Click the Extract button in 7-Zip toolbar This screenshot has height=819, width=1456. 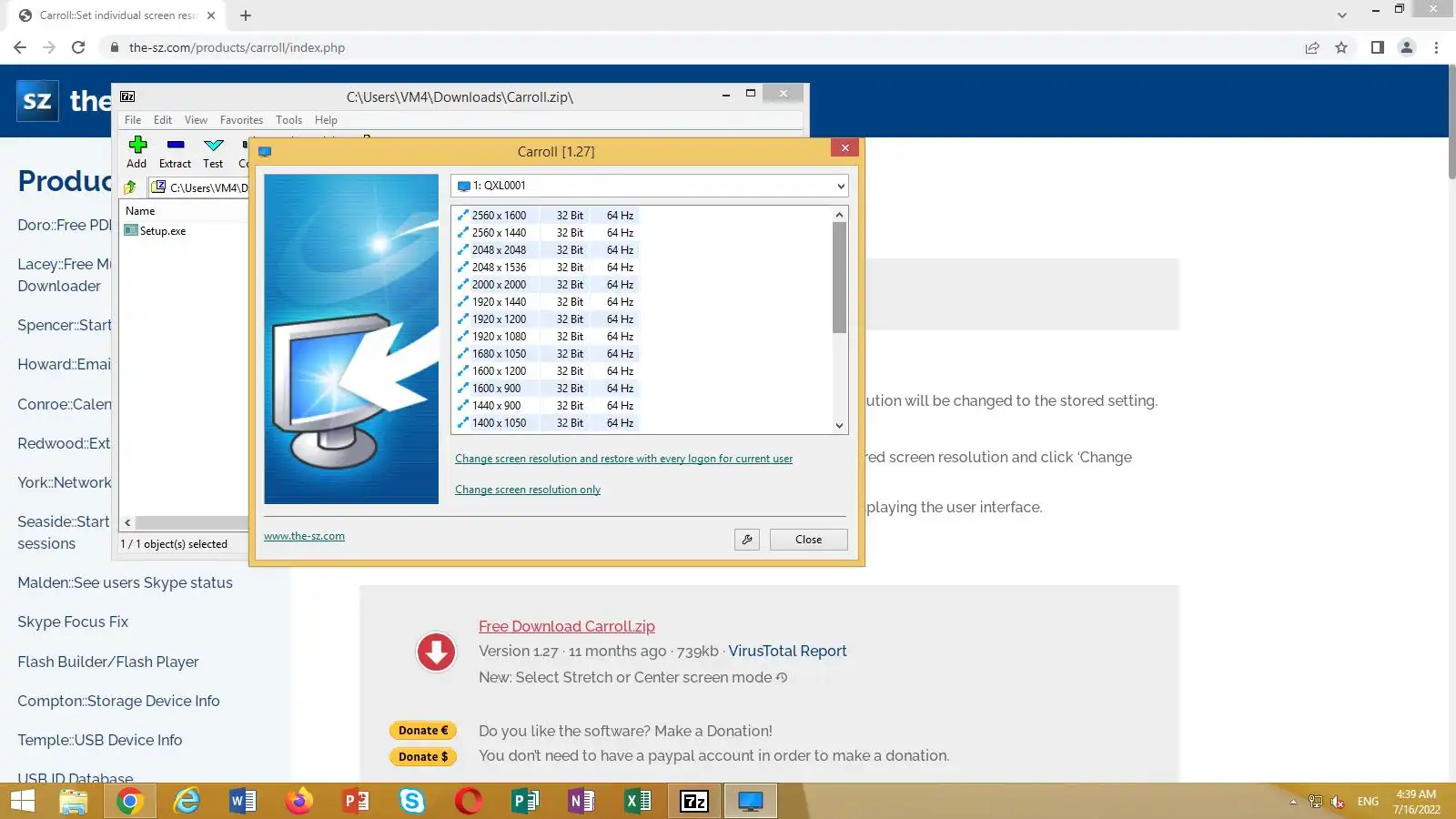pos(175,153)
